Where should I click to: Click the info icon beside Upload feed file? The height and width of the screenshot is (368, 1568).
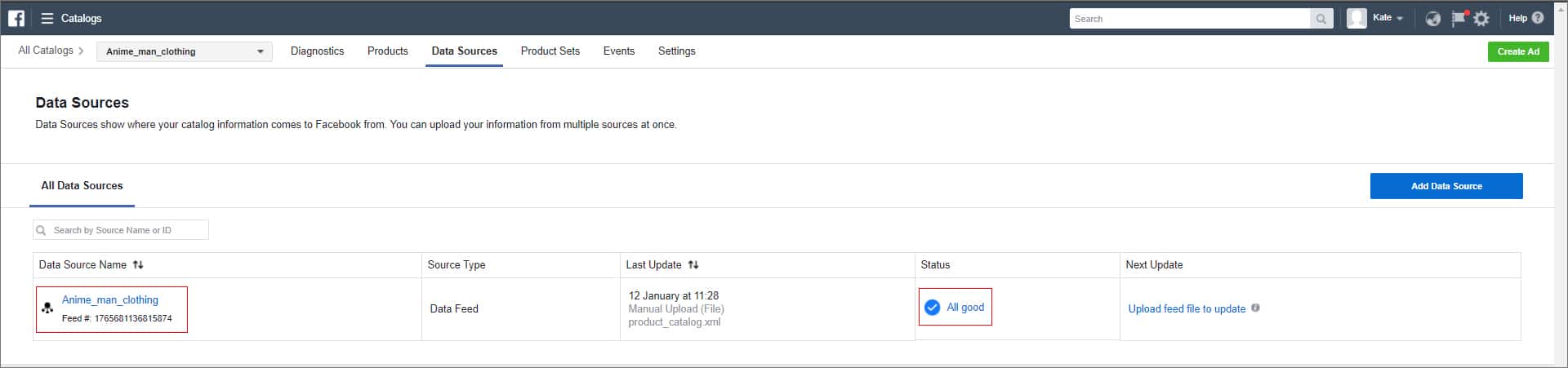(x=1255, y=308)
